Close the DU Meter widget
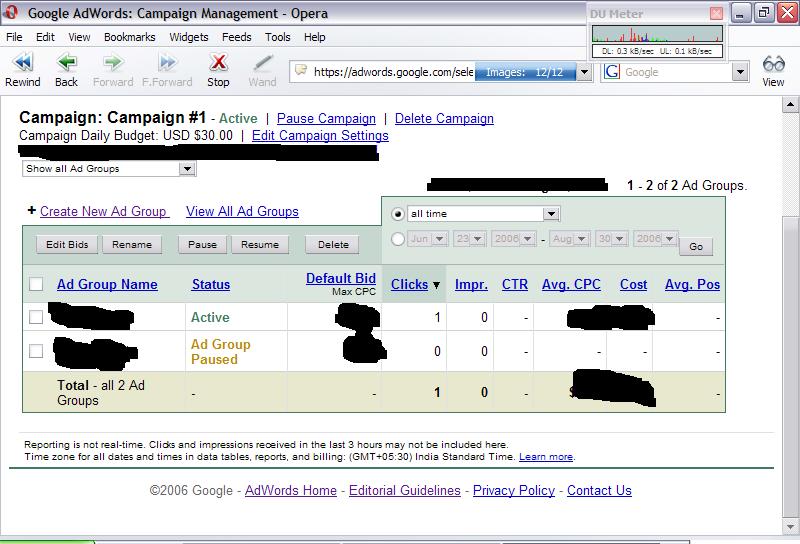The image size is (800, 544). click(716, 13)
